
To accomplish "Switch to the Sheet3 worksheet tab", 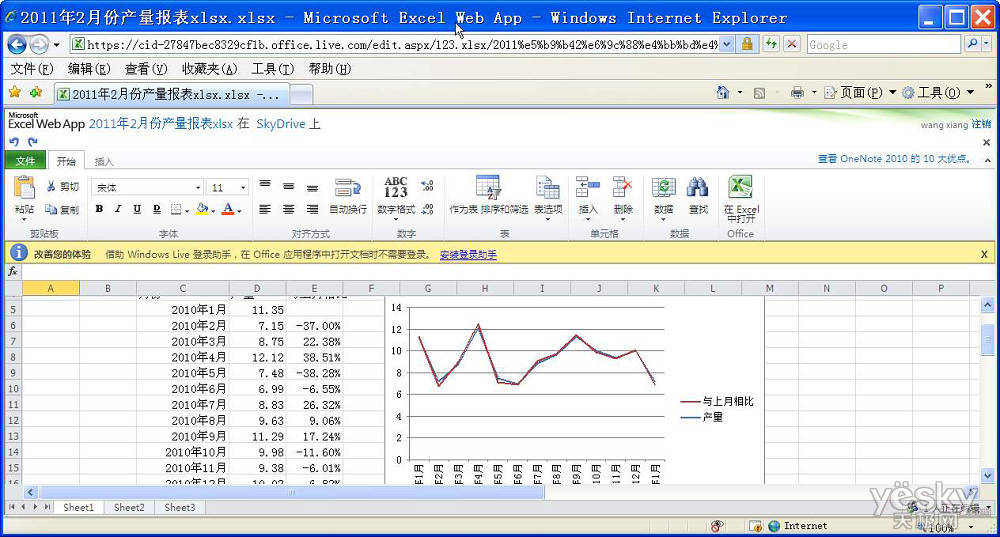I will pyautogui.click(x=180, y=508).
